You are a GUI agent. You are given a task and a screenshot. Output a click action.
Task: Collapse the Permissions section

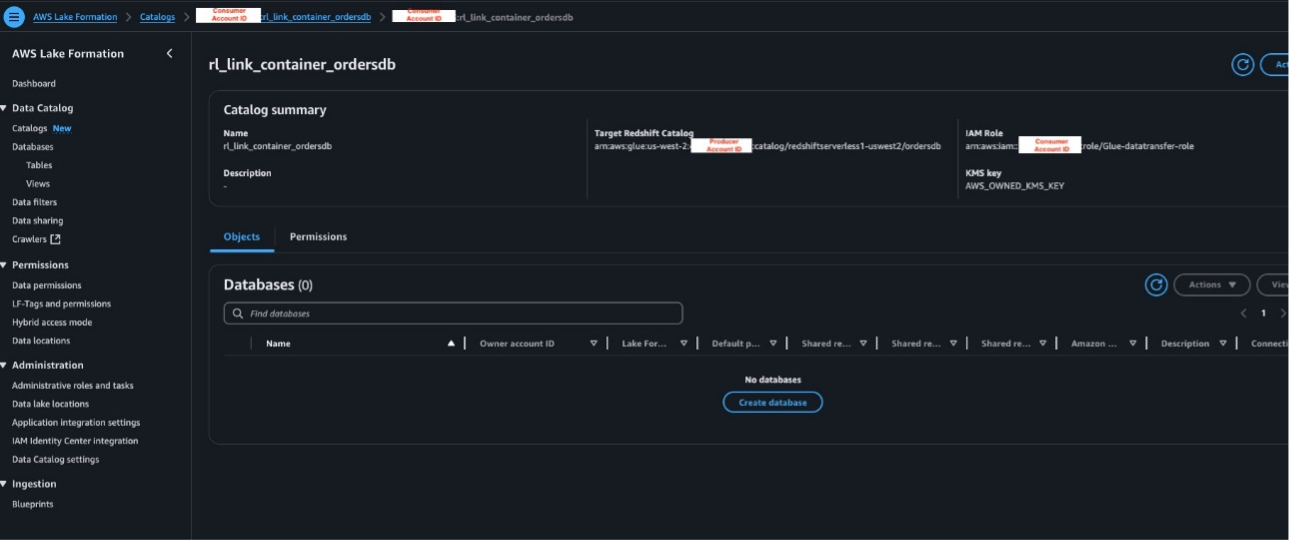[4, 265]
